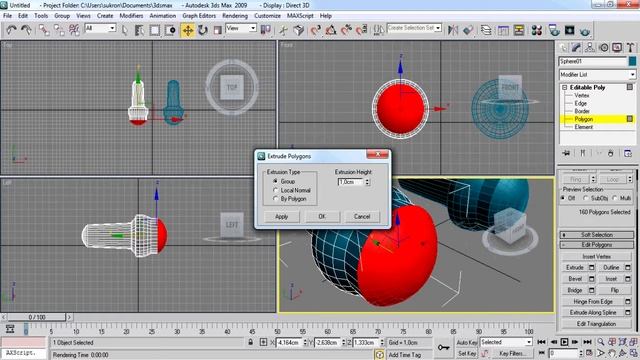Viewport: 640px width, 360px height.
Task: Cancel the Extrude Polygons dialog
Action: coord(362,217)
